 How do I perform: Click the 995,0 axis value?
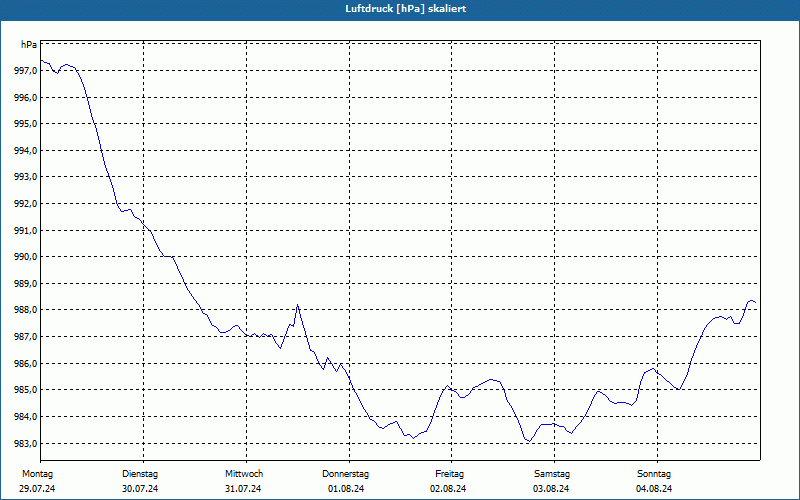pos(25,124)
